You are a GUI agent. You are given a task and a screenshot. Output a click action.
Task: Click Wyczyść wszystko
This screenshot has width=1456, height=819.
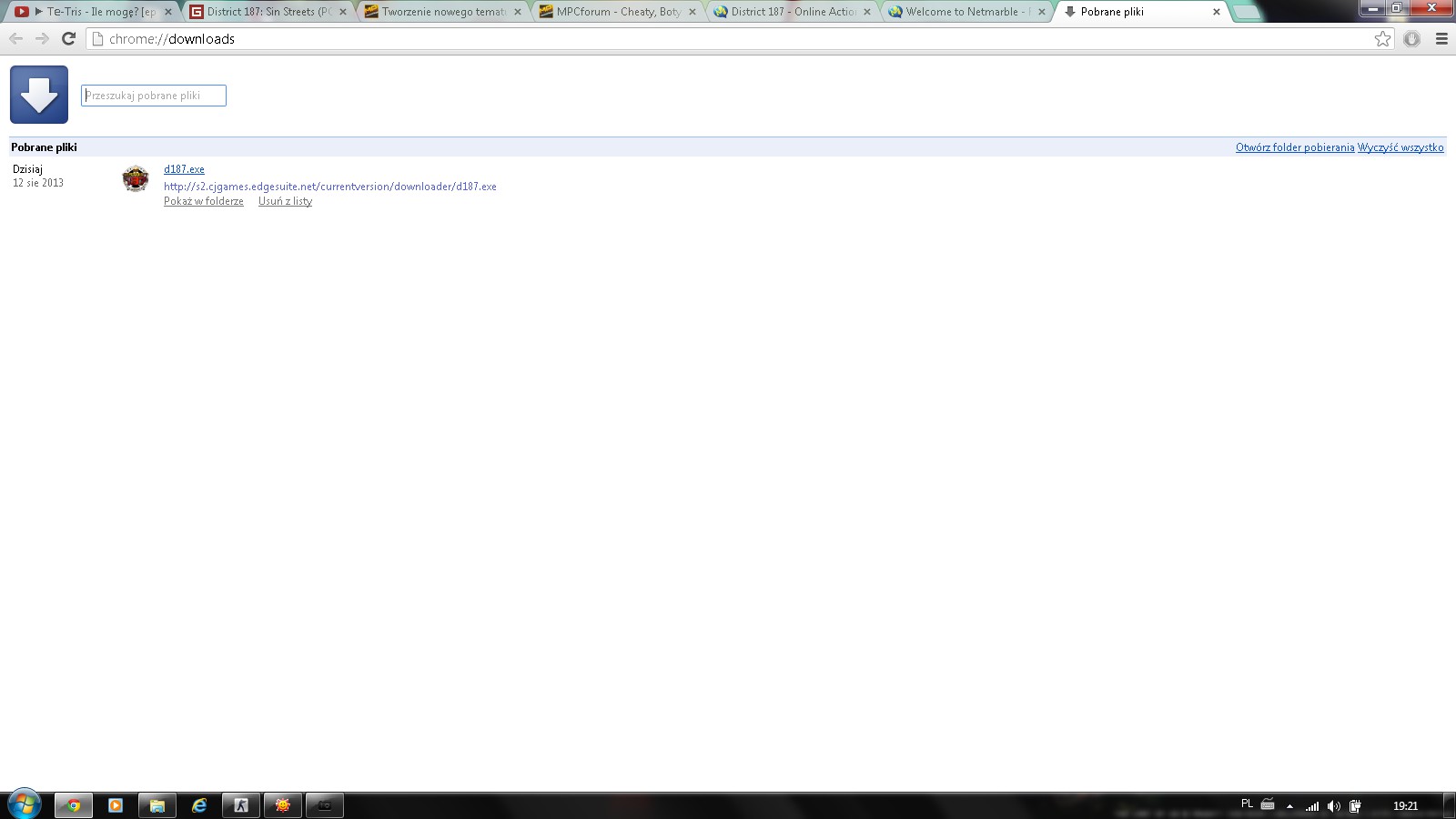[x=1400, y=147]
